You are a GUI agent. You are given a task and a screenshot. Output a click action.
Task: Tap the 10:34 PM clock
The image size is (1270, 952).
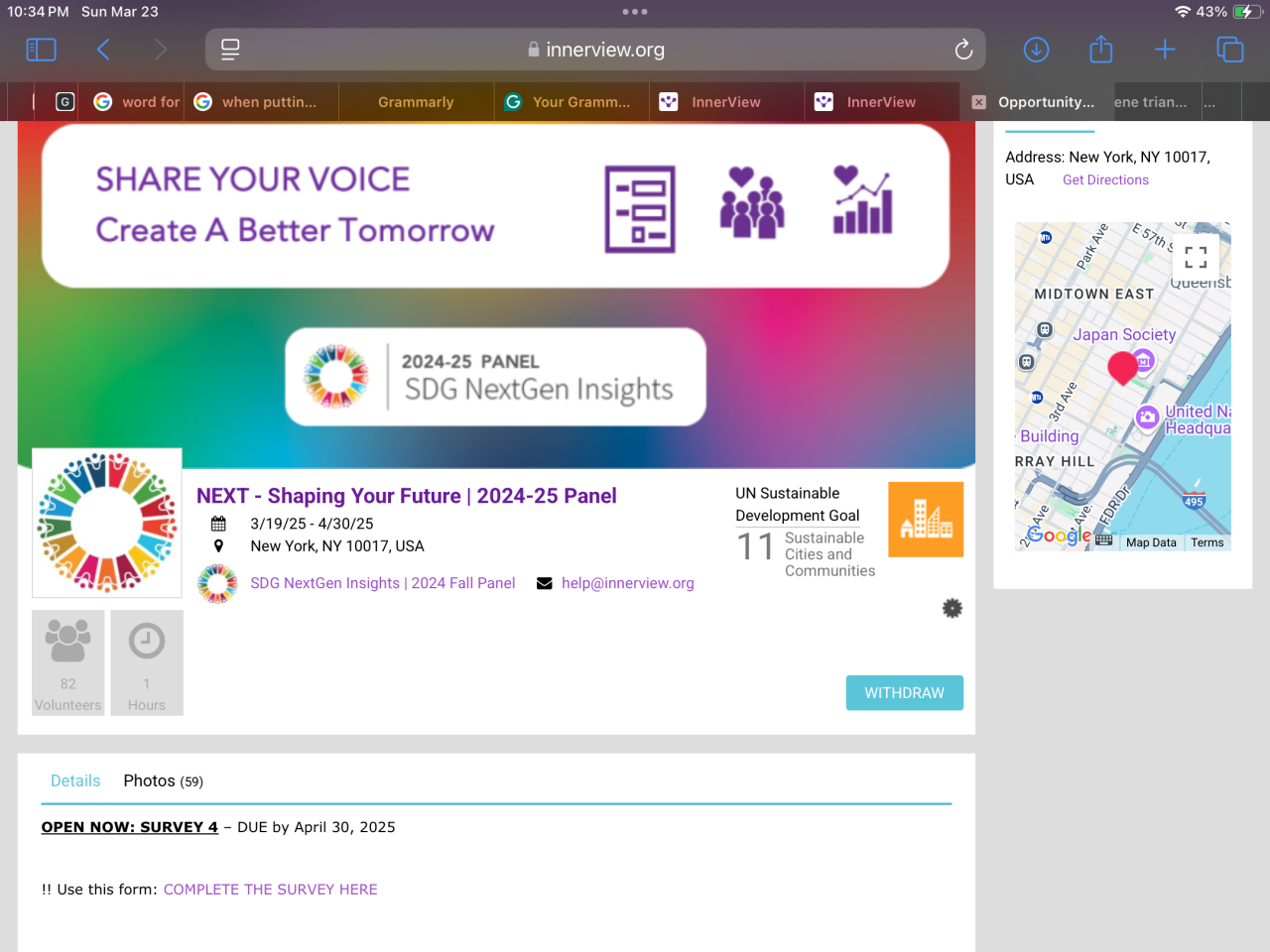38,12
